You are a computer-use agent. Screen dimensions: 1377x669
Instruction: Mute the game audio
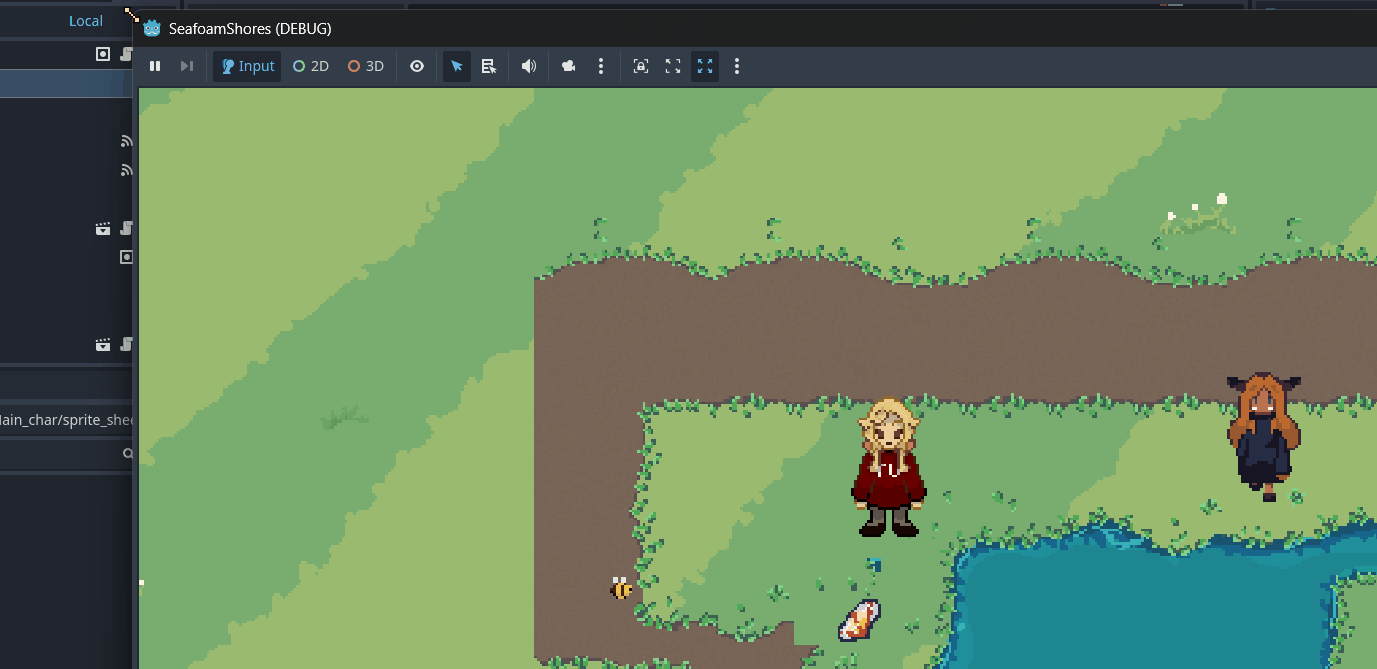[528, 66]
